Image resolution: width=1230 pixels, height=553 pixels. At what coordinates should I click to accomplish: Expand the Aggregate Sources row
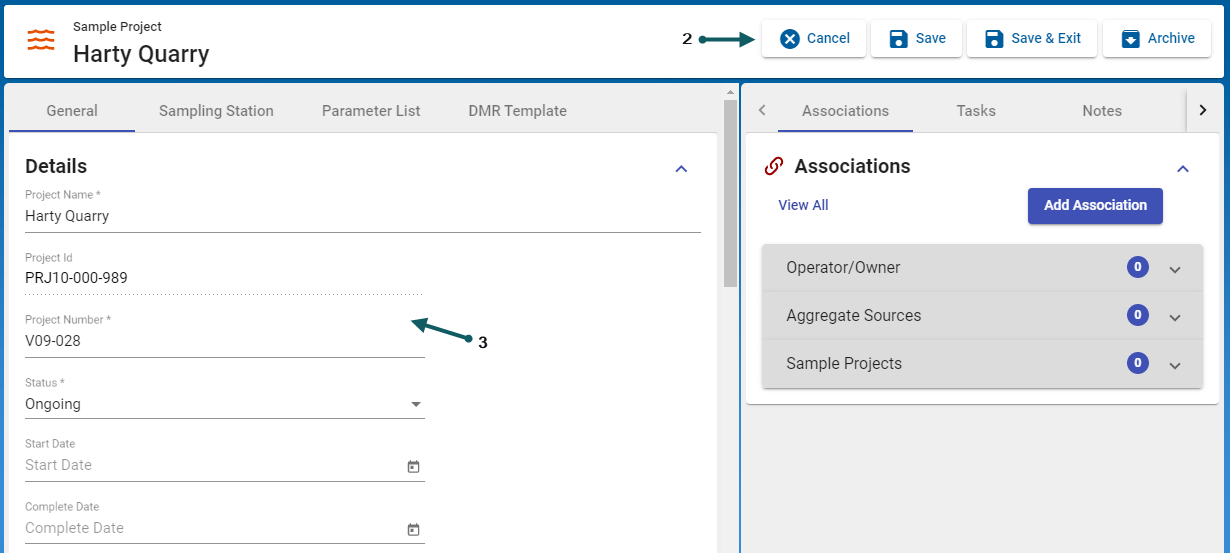point(1175,317)
